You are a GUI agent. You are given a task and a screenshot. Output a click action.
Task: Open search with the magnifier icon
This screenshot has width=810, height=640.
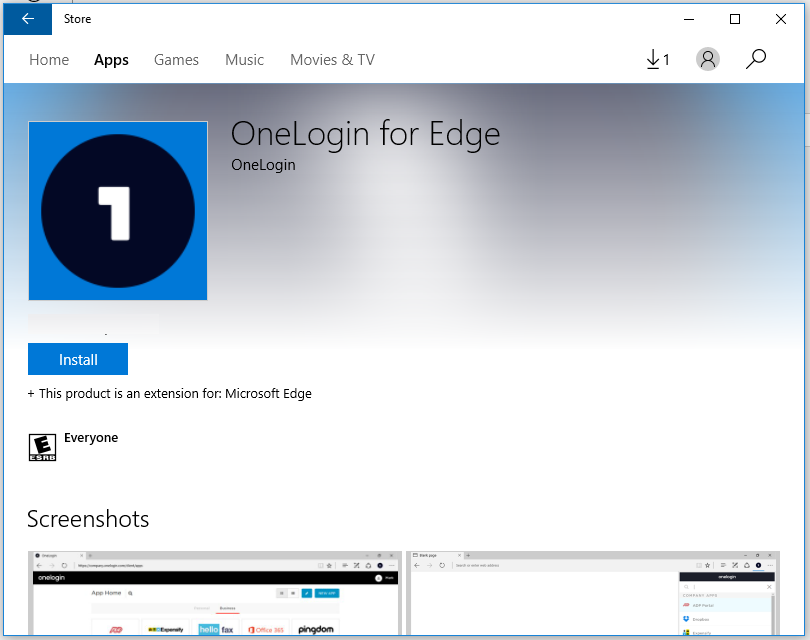pos(756,59)
